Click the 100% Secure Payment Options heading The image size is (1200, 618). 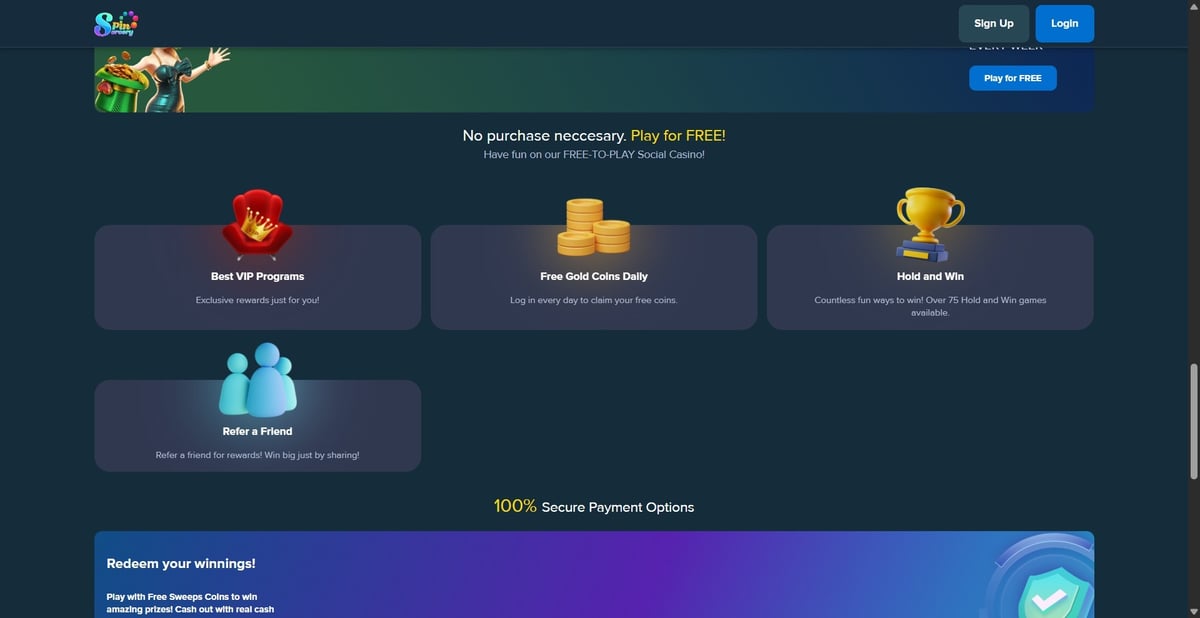pos(594,507)
